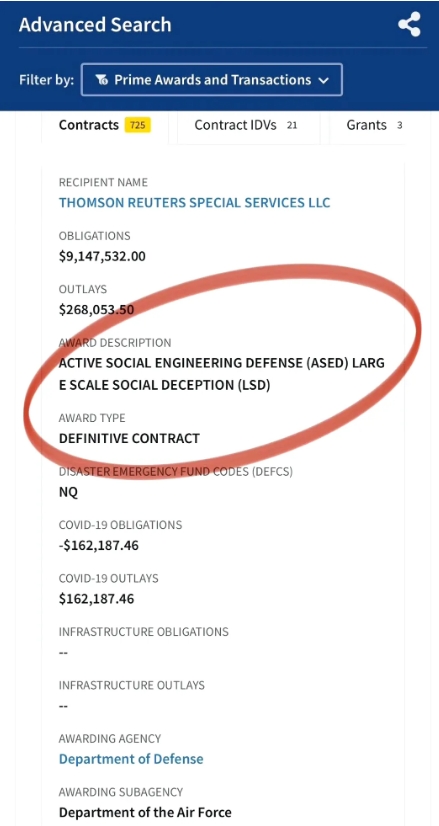Click the Active Social Engineering Defense description
This screenshot has height=826, width=439.
click(x=222, y=374)
